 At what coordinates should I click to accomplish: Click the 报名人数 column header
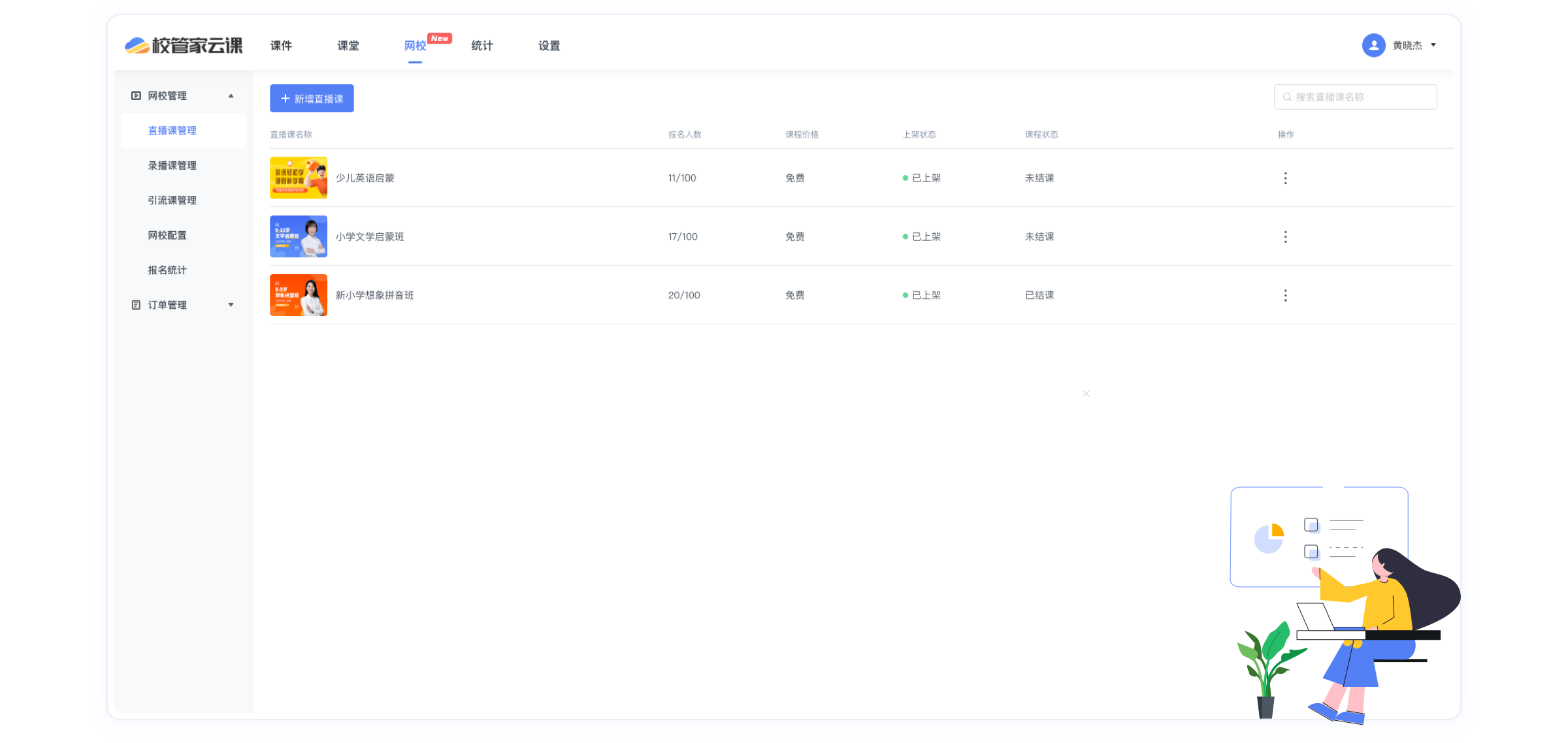click(x=685, y=134)
